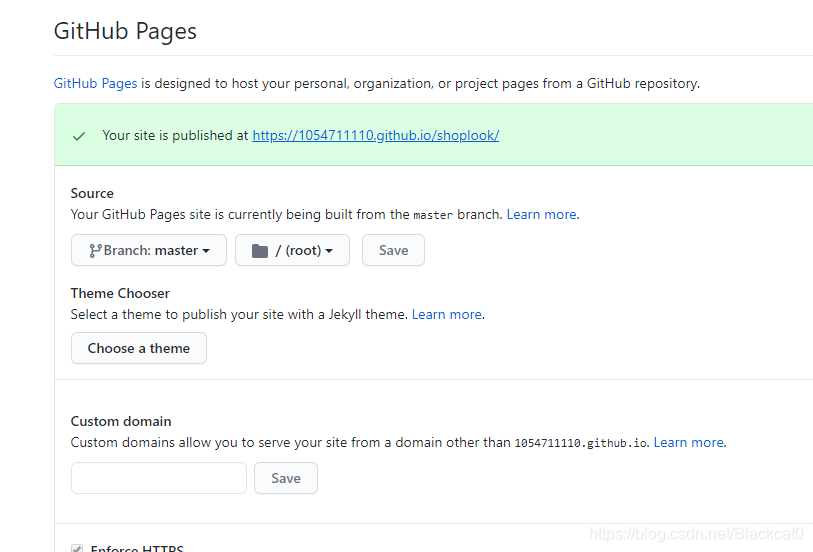Save the custom domain
Viewport: 813px width, 552px height.
coord(286,478)
